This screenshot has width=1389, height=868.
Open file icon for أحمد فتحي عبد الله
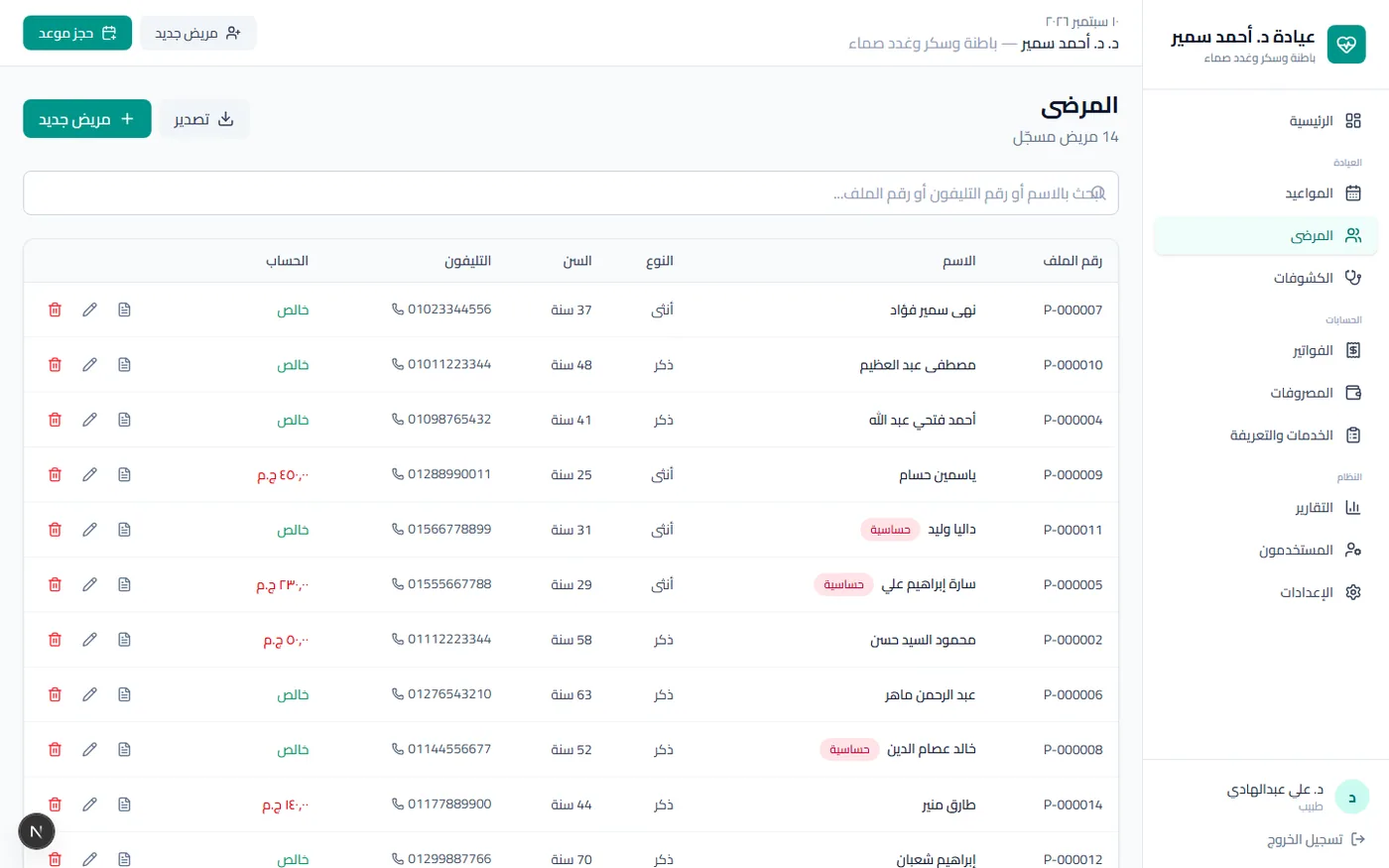(124, 420)
